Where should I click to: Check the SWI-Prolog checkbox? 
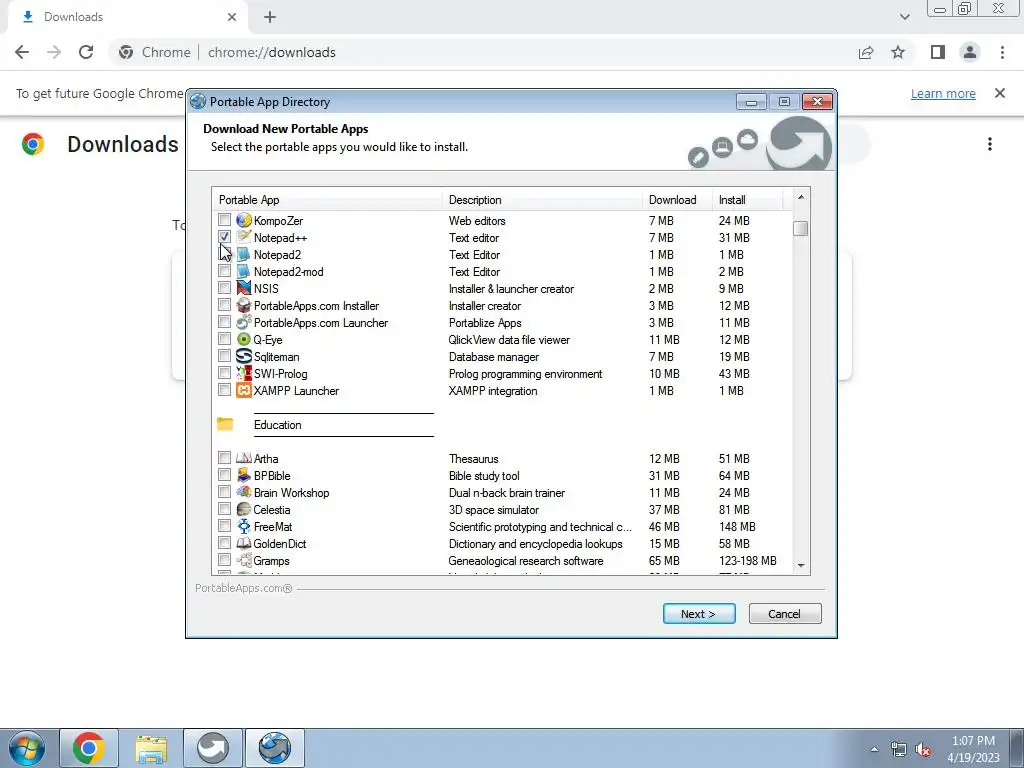[x=225, y=372]
